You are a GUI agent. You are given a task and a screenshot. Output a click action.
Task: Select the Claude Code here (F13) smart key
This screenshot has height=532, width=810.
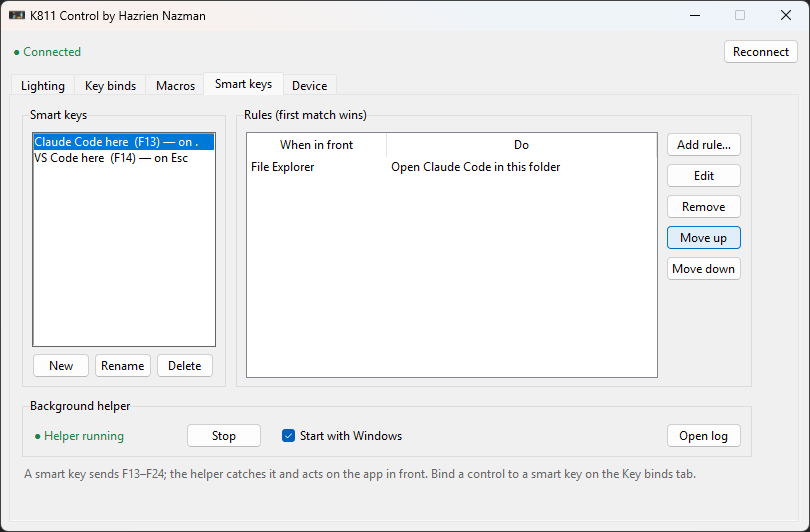123,142
